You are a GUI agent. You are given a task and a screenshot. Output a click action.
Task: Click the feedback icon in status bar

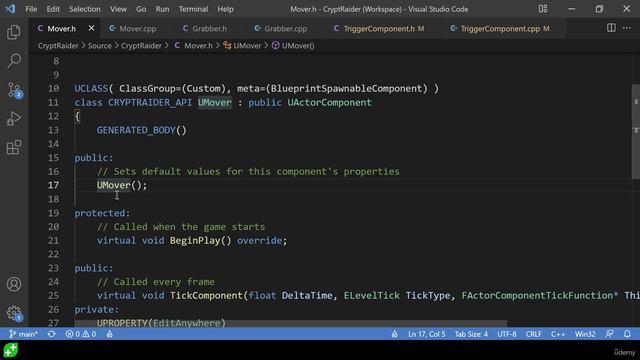609,334
